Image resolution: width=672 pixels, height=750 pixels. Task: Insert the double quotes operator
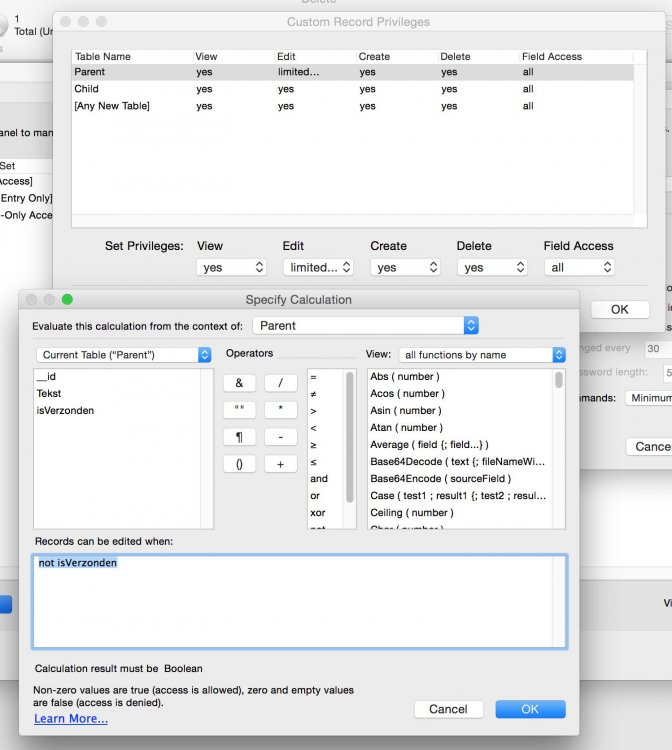(x=239, y=410)
